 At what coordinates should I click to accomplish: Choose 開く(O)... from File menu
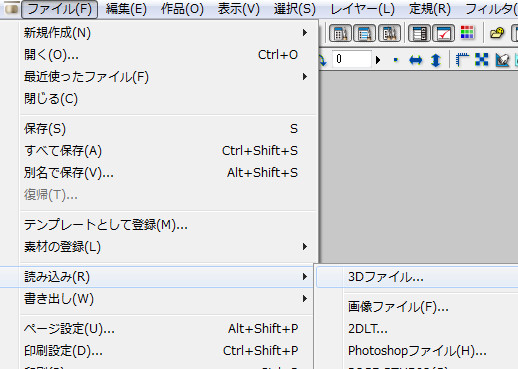(x=166, y=55)
